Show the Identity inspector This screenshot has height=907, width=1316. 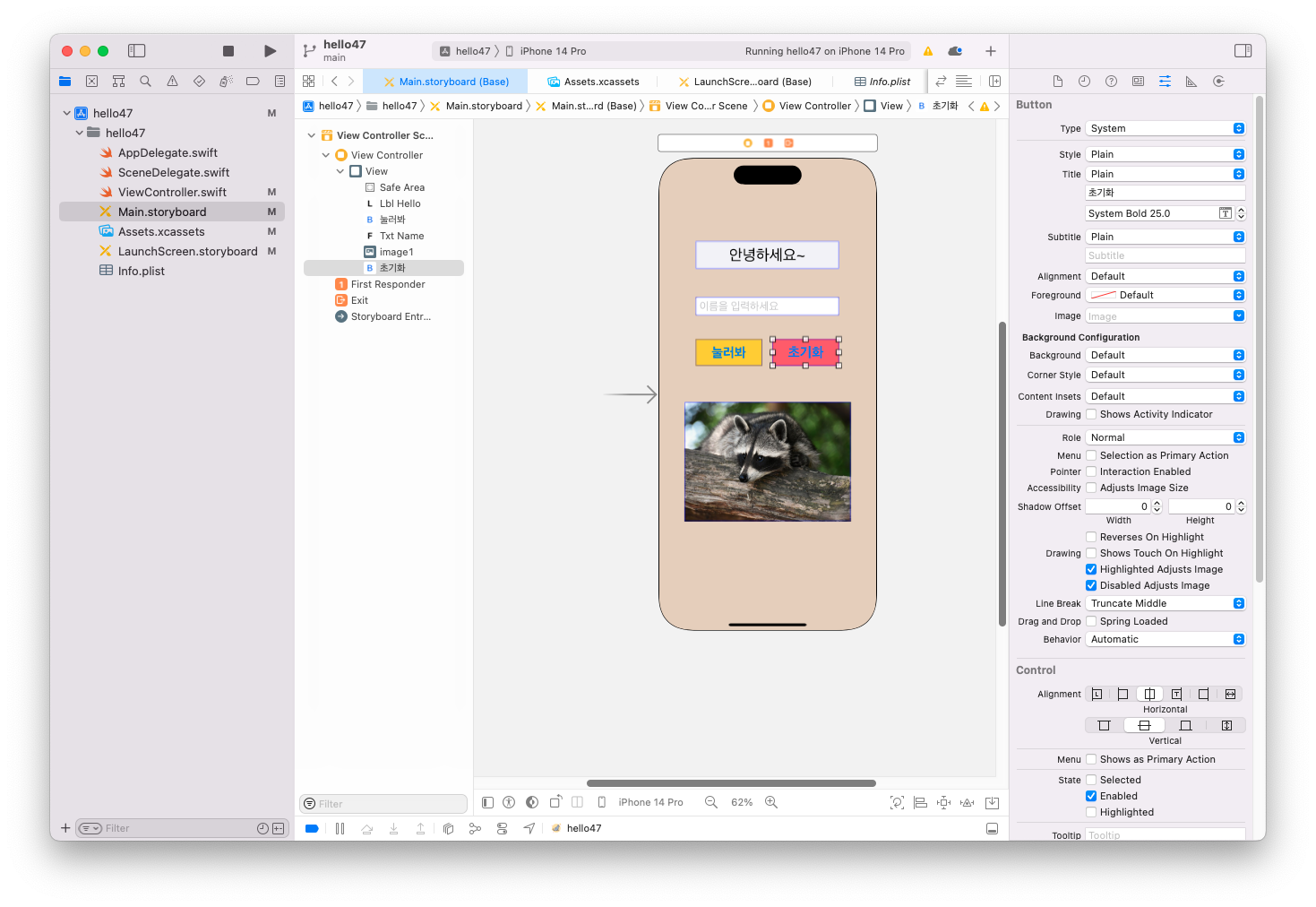click(1138, 81)
